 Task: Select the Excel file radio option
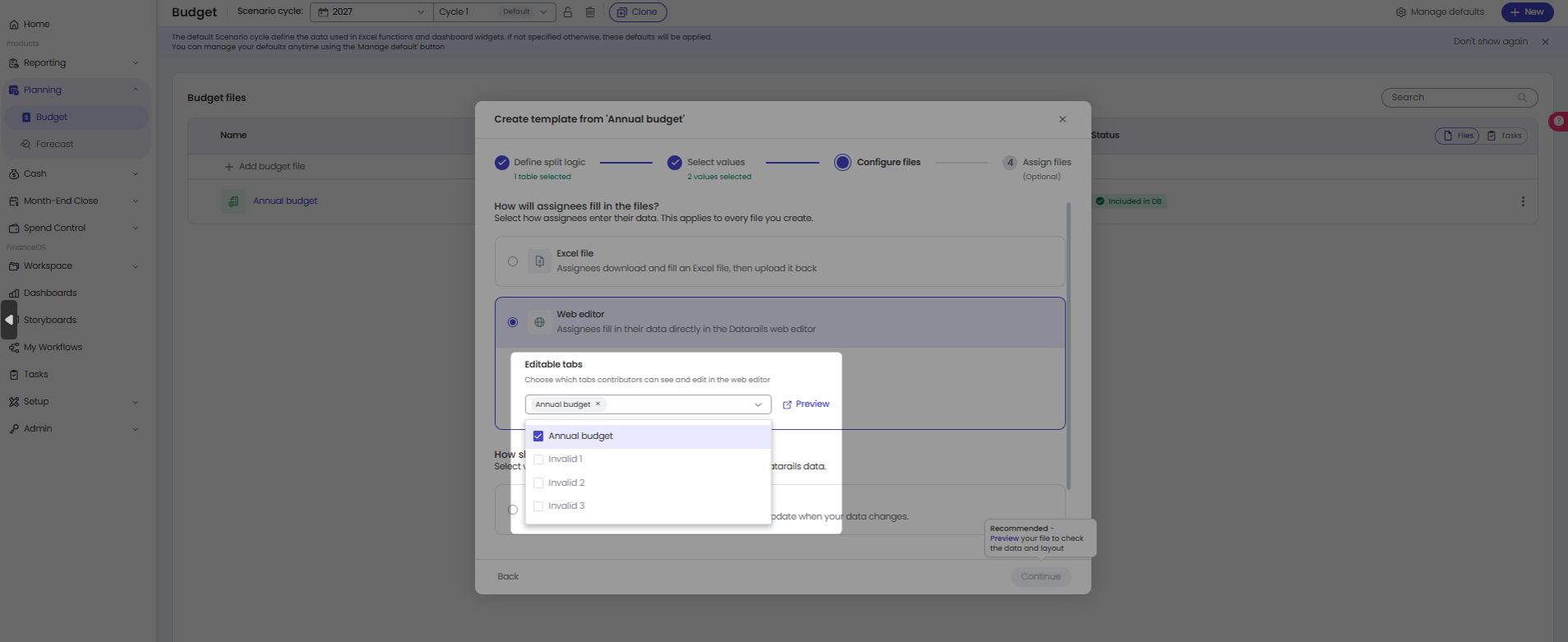pyautogui.click(x=513, y=261)
